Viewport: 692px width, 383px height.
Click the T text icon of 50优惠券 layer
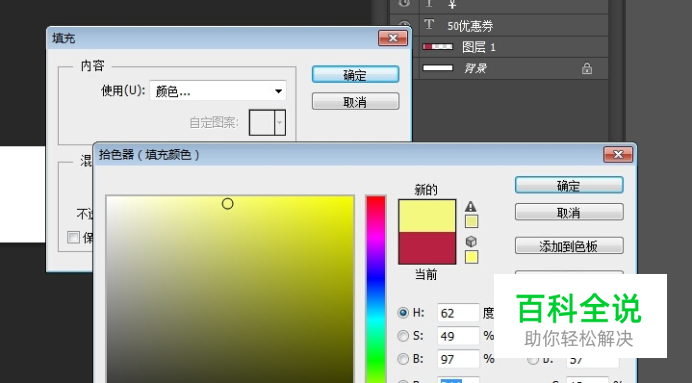pyautogui.click(x=429, y=24)
